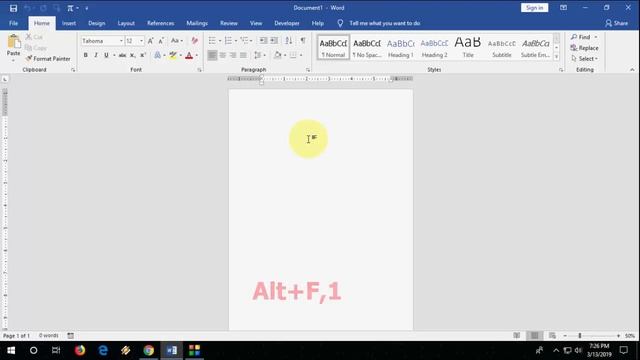
Task: Click the Paste clipboard icon
Action: click(13, 42)
